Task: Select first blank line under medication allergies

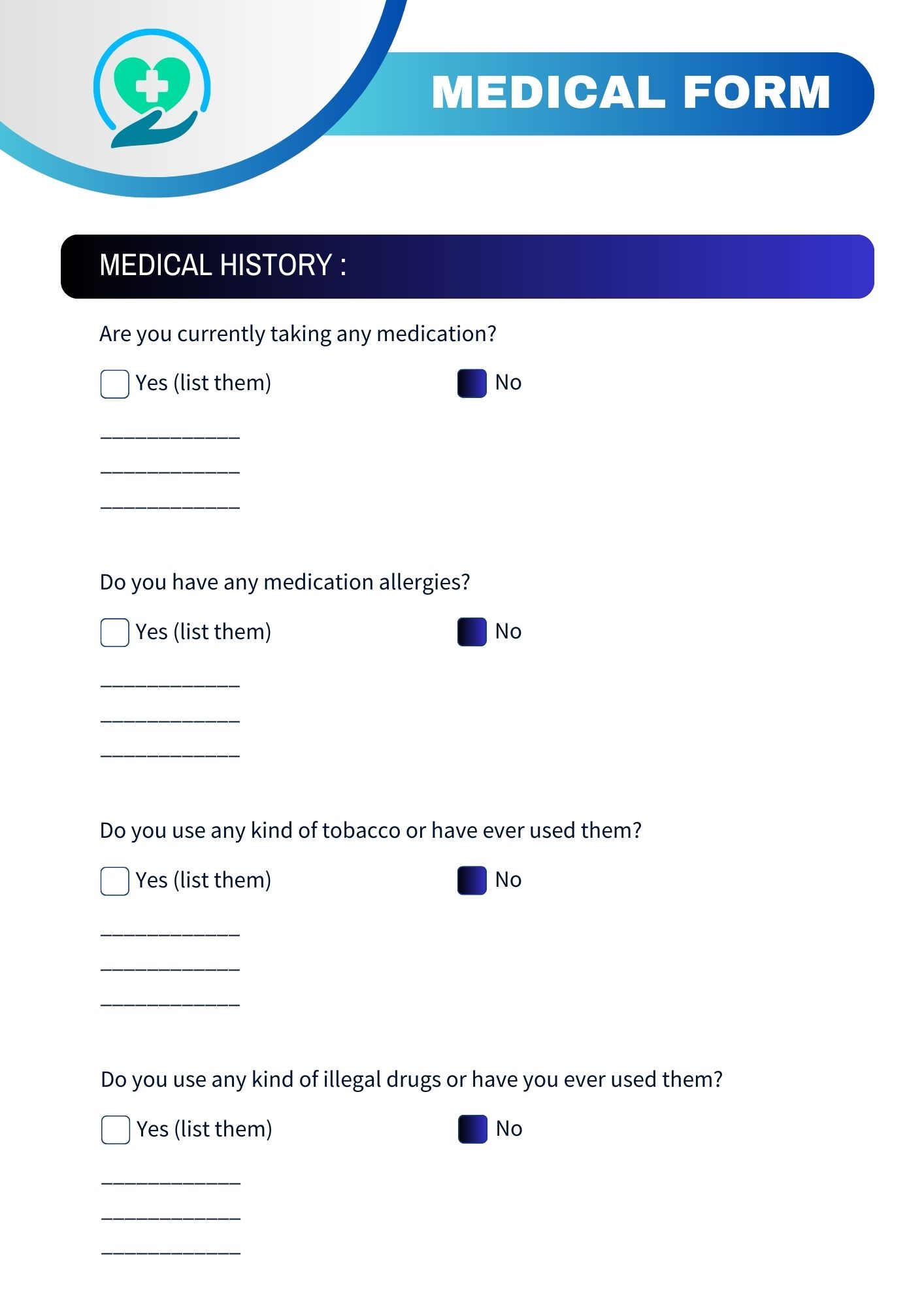Action: click(x=170, y=684)
